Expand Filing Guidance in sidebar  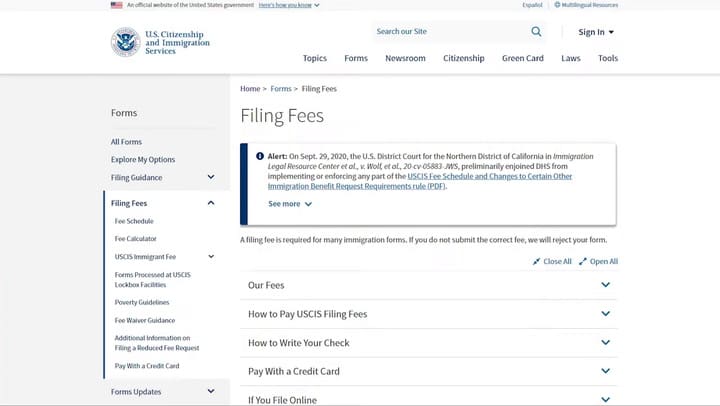coord(211,177)
